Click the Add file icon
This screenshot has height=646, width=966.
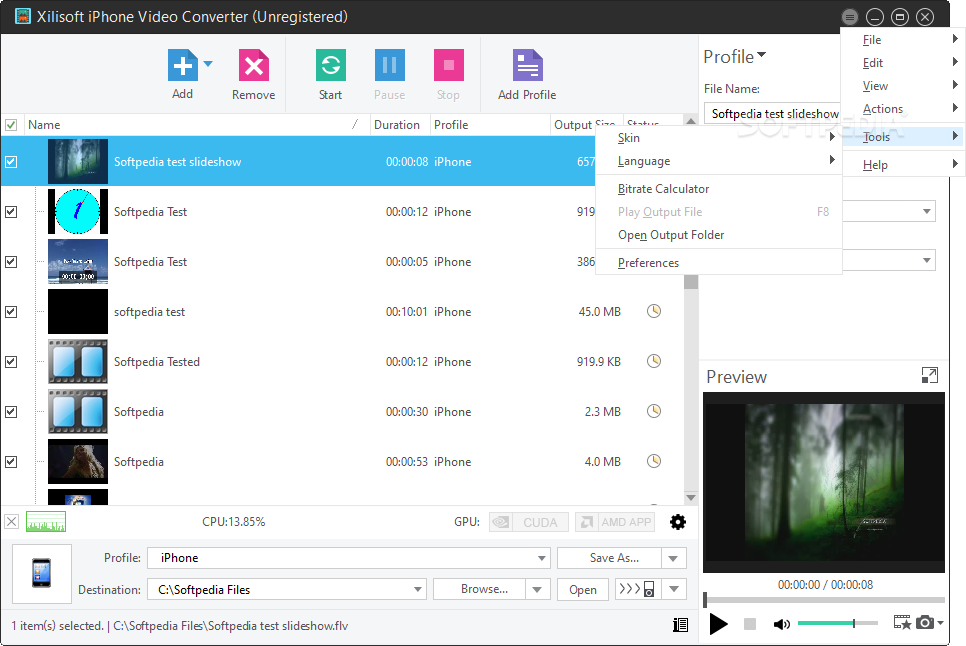coord(182,65)
